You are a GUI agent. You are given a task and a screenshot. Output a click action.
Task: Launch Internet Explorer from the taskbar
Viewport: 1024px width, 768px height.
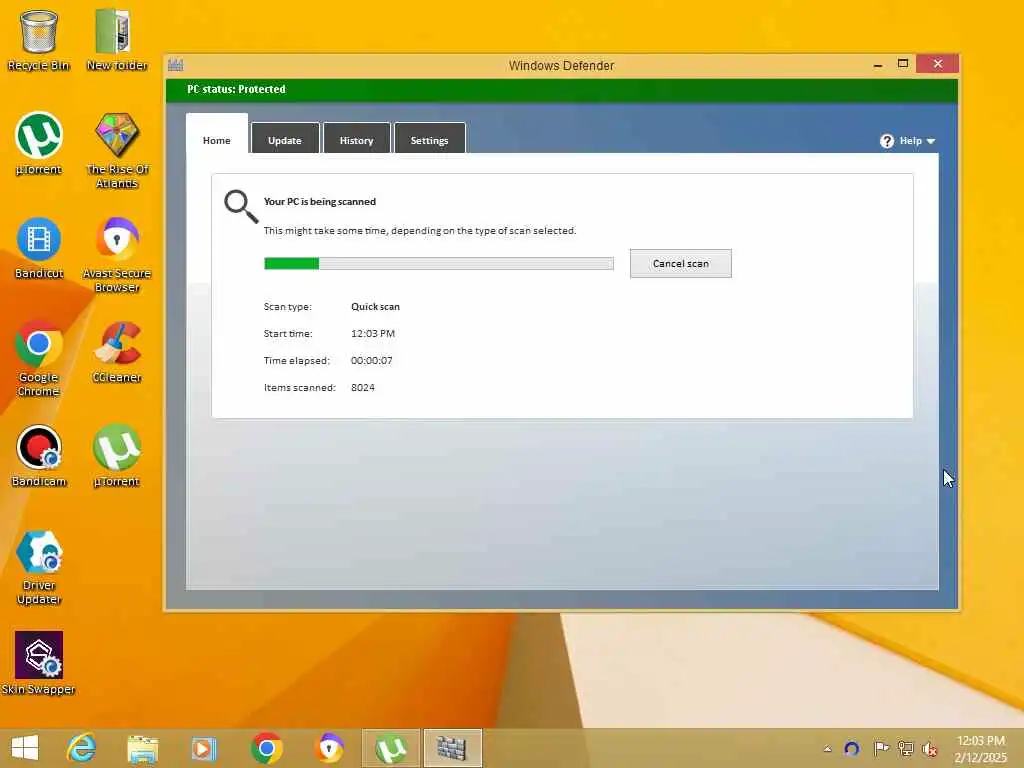click(x=82, y=748)
